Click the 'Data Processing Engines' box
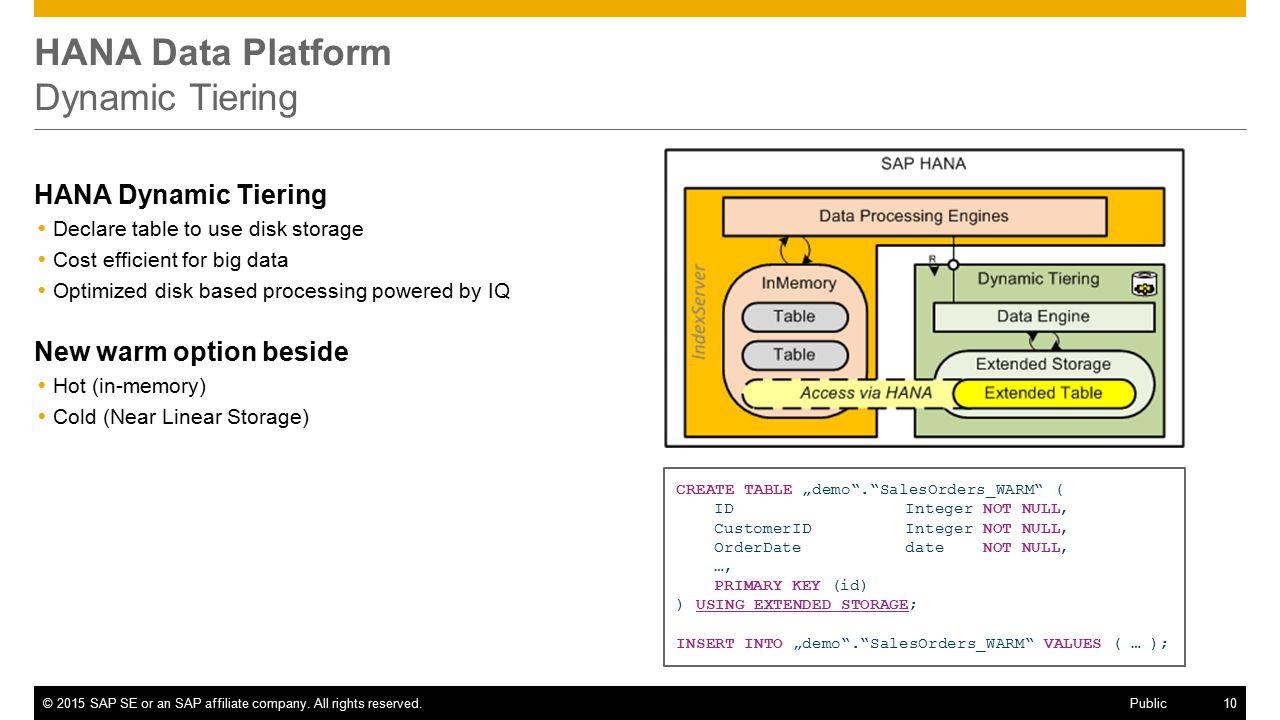1280x720 pixels. (x=914, y=216)
